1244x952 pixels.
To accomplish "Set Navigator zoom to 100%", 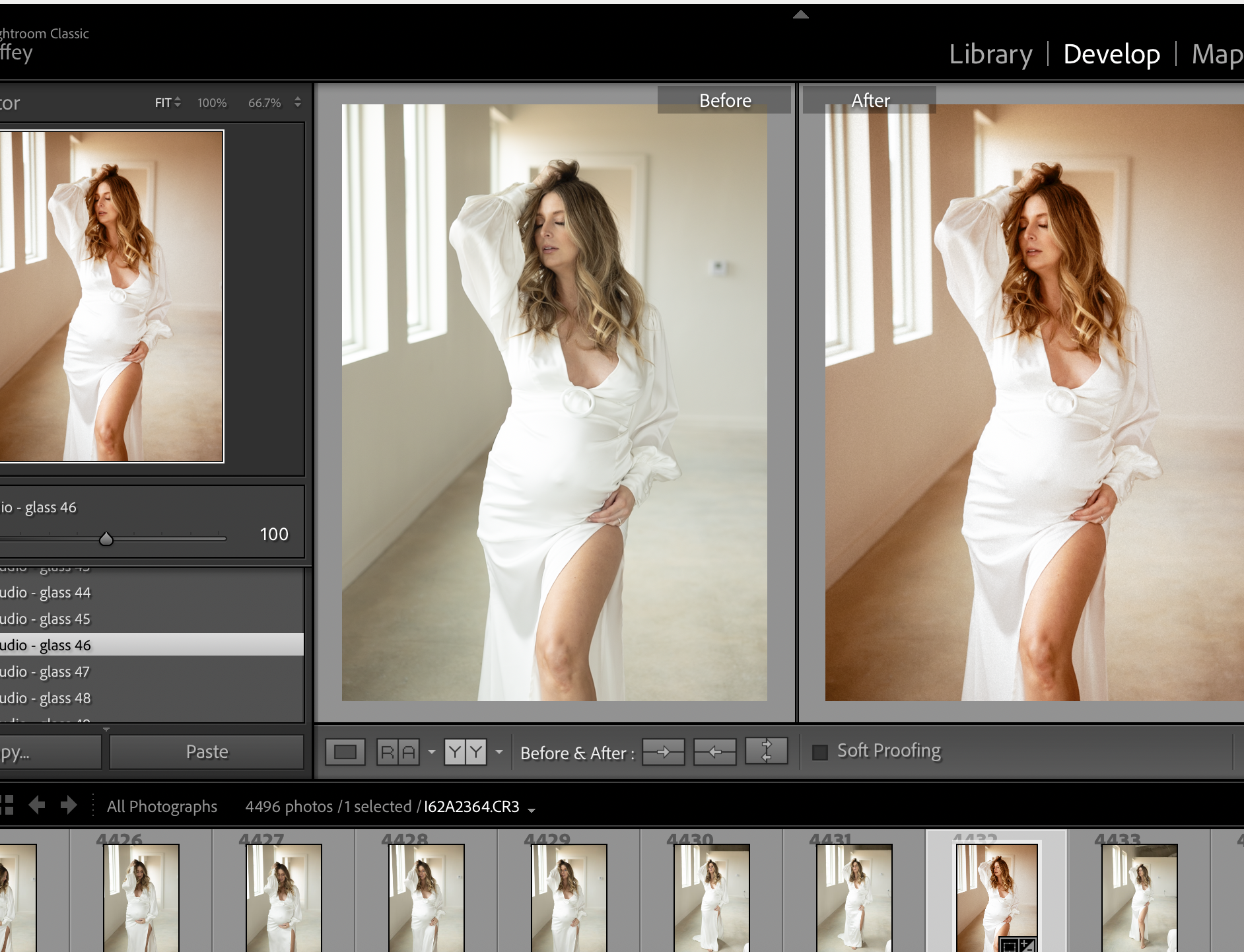I will (x=212, y=103).
